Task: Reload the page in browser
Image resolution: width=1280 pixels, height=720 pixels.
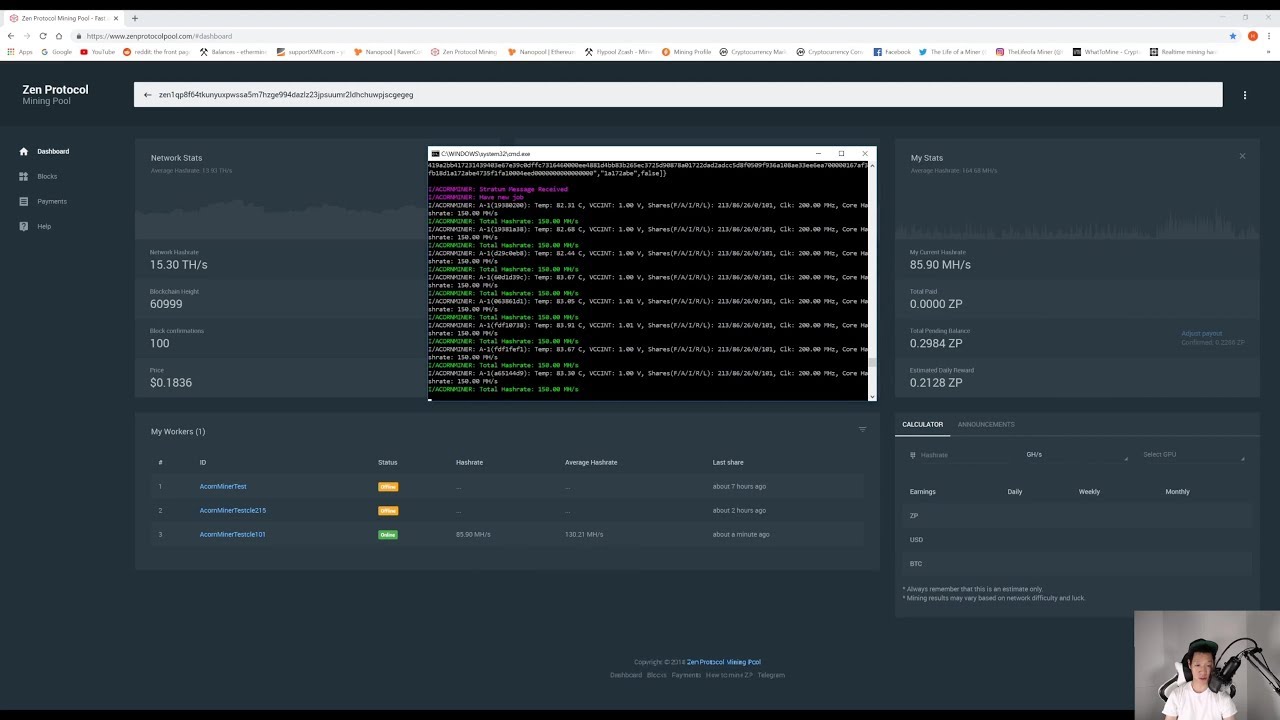Action: tap(43, 36)
